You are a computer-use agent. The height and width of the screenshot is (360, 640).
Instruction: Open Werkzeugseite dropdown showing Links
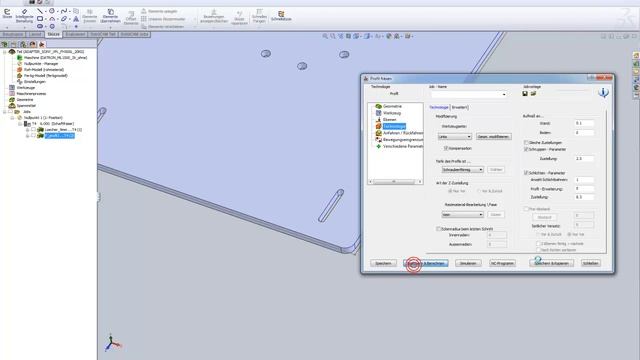(455, 137)
